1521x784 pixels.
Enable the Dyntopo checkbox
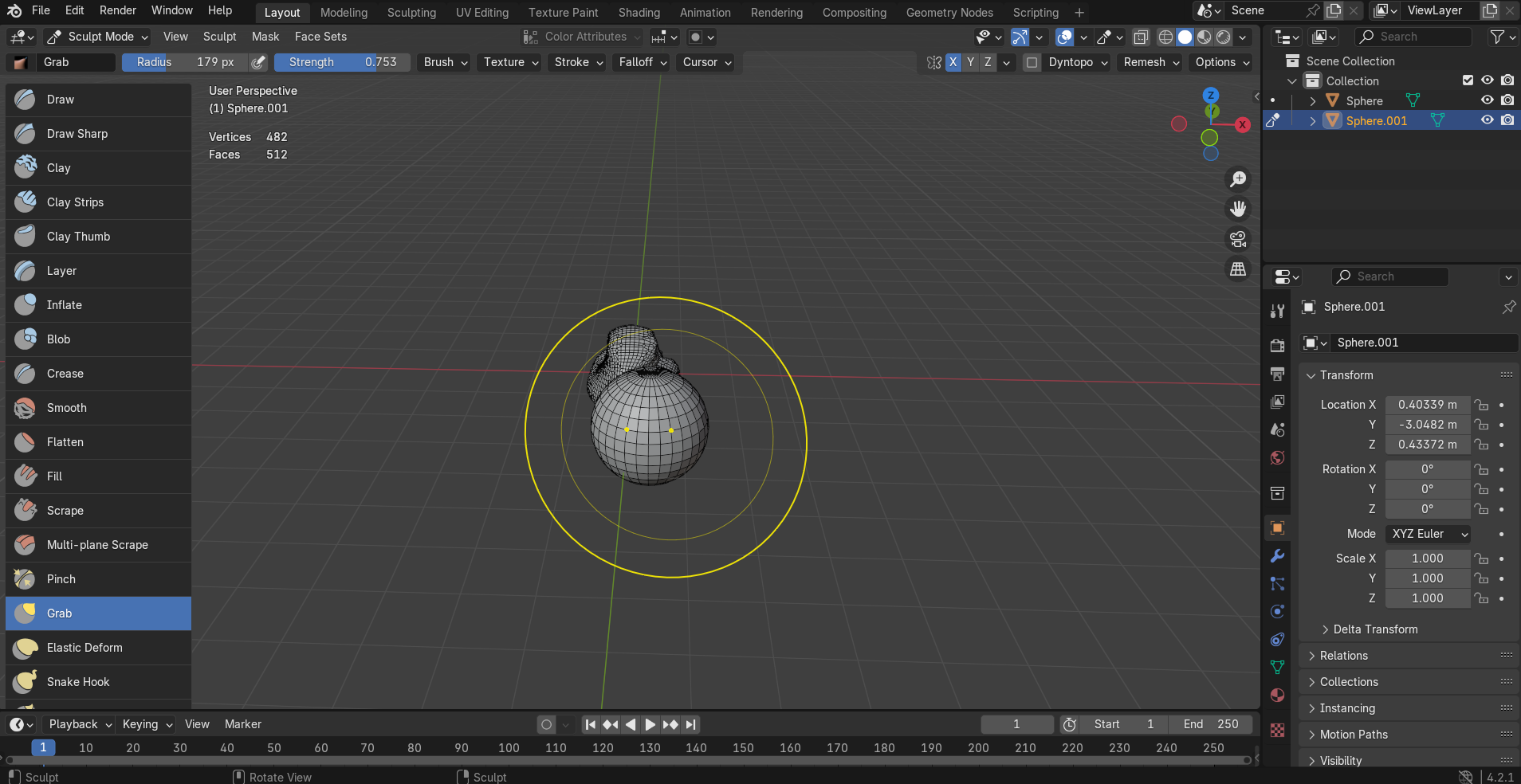pos(1032,62)
